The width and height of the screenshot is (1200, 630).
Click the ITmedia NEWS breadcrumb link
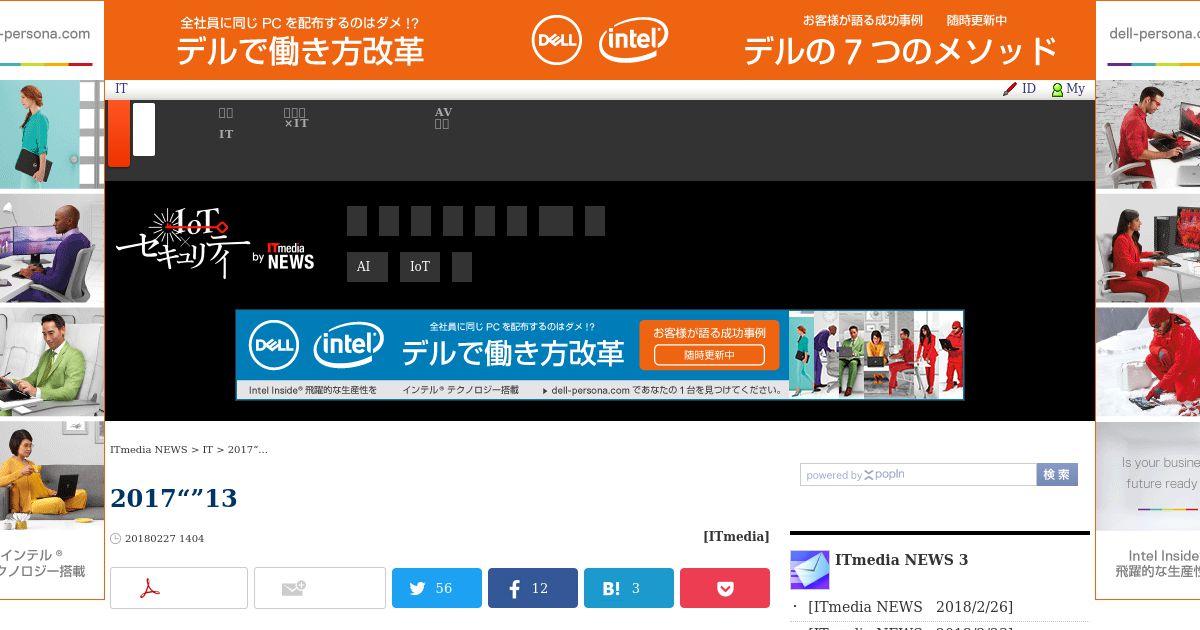click(x=148, y=449)
